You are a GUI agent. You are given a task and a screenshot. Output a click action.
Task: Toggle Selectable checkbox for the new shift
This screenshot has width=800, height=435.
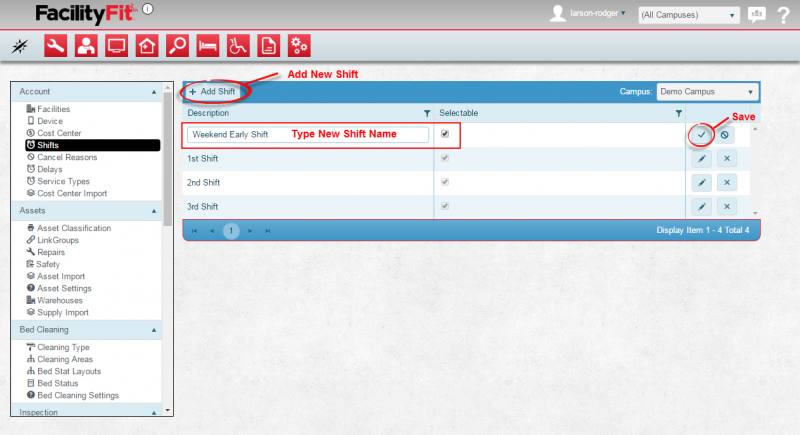pyautogui.click(x=445, y=133)
